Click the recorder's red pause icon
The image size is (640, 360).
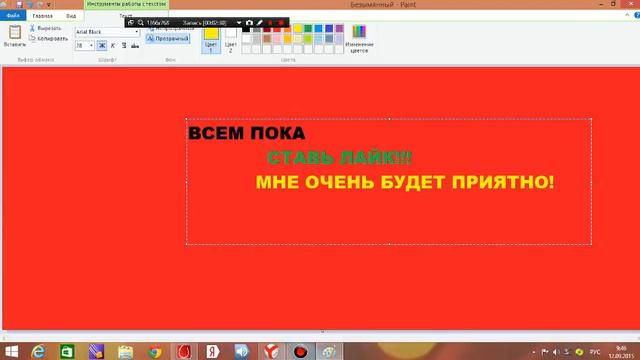click(x=270, y=23)
